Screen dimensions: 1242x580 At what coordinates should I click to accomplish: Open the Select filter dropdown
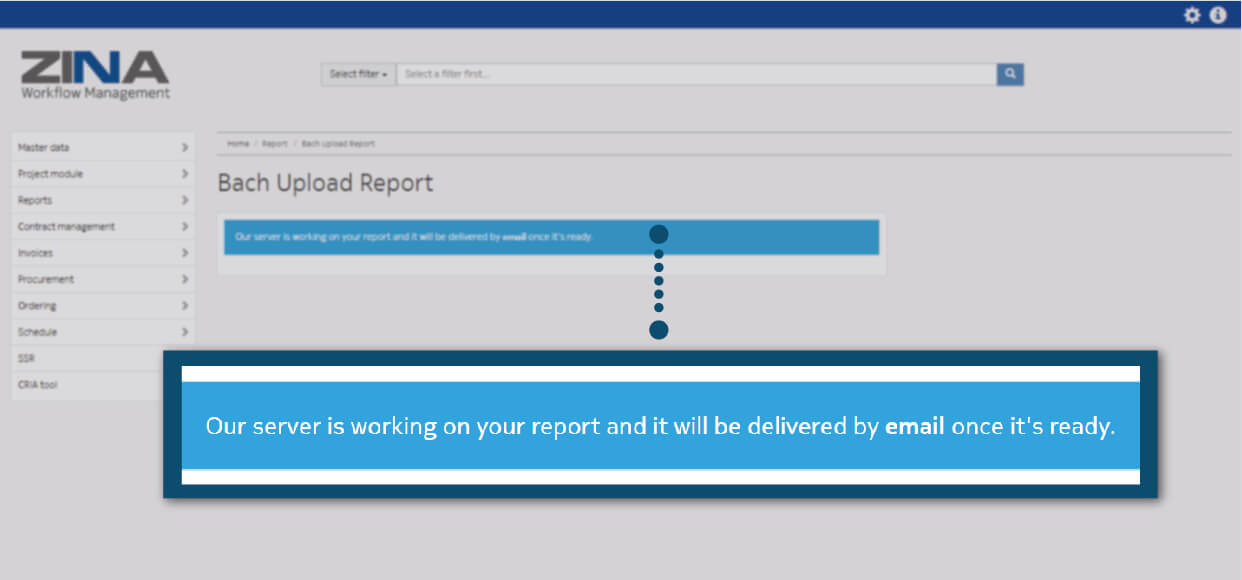(358, 74)
